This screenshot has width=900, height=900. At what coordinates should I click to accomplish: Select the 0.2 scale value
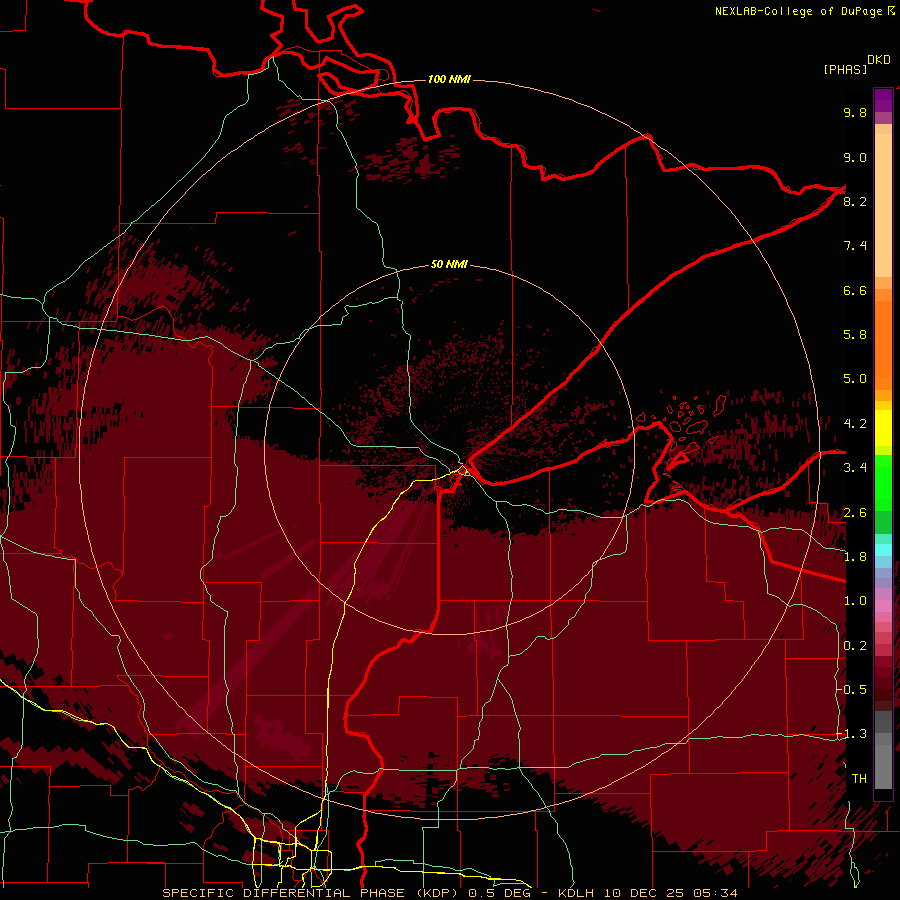coord(855,646)
